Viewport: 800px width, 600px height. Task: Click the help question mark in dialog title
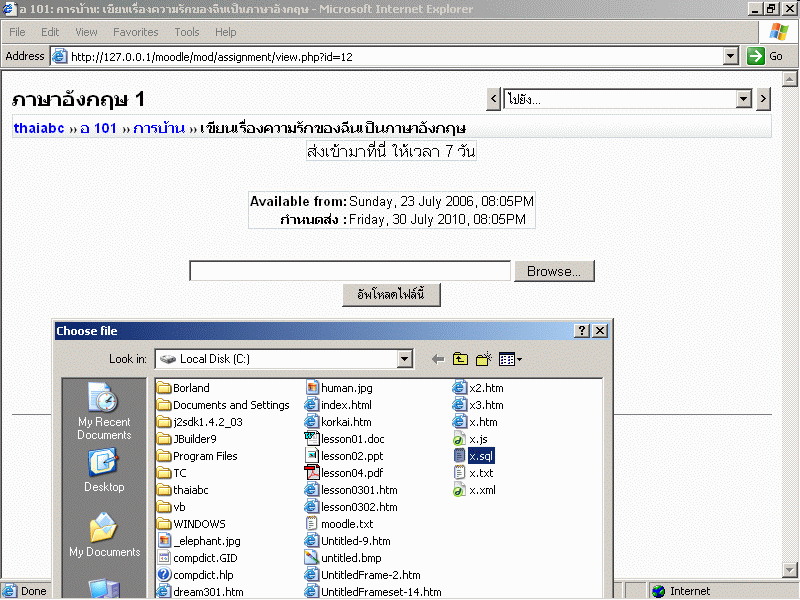coord(582,331)
